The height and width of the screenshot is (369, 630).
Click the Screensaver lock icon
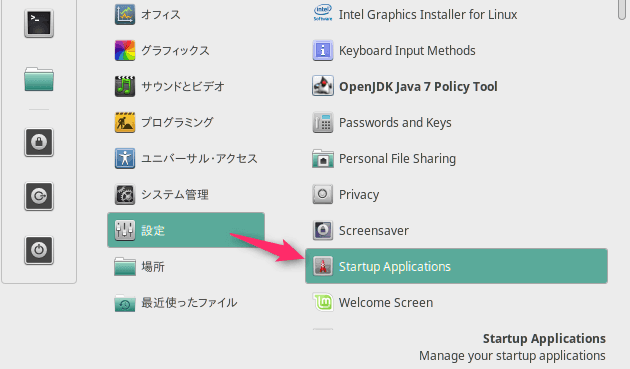click(x=323, y=230)
